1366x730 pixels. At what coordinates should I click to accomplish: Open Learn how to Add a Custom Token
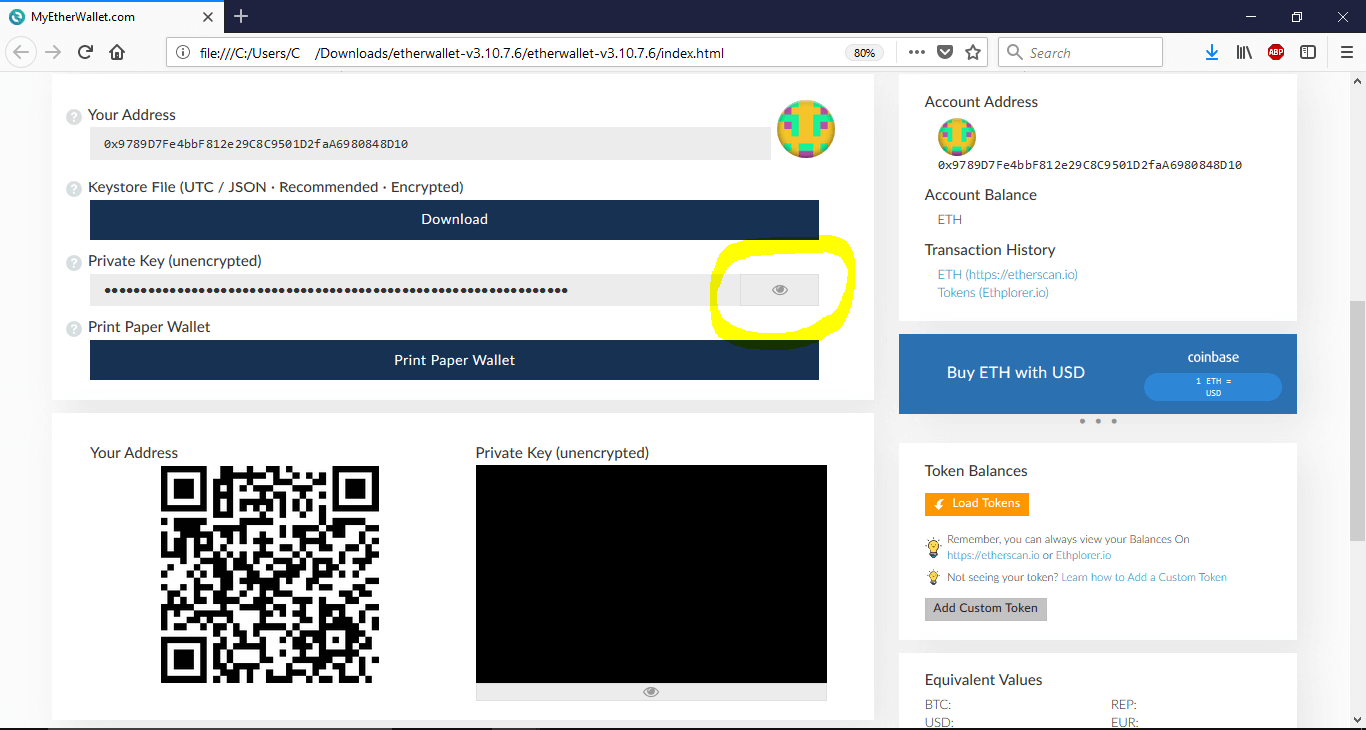(x=1144, y=577)
